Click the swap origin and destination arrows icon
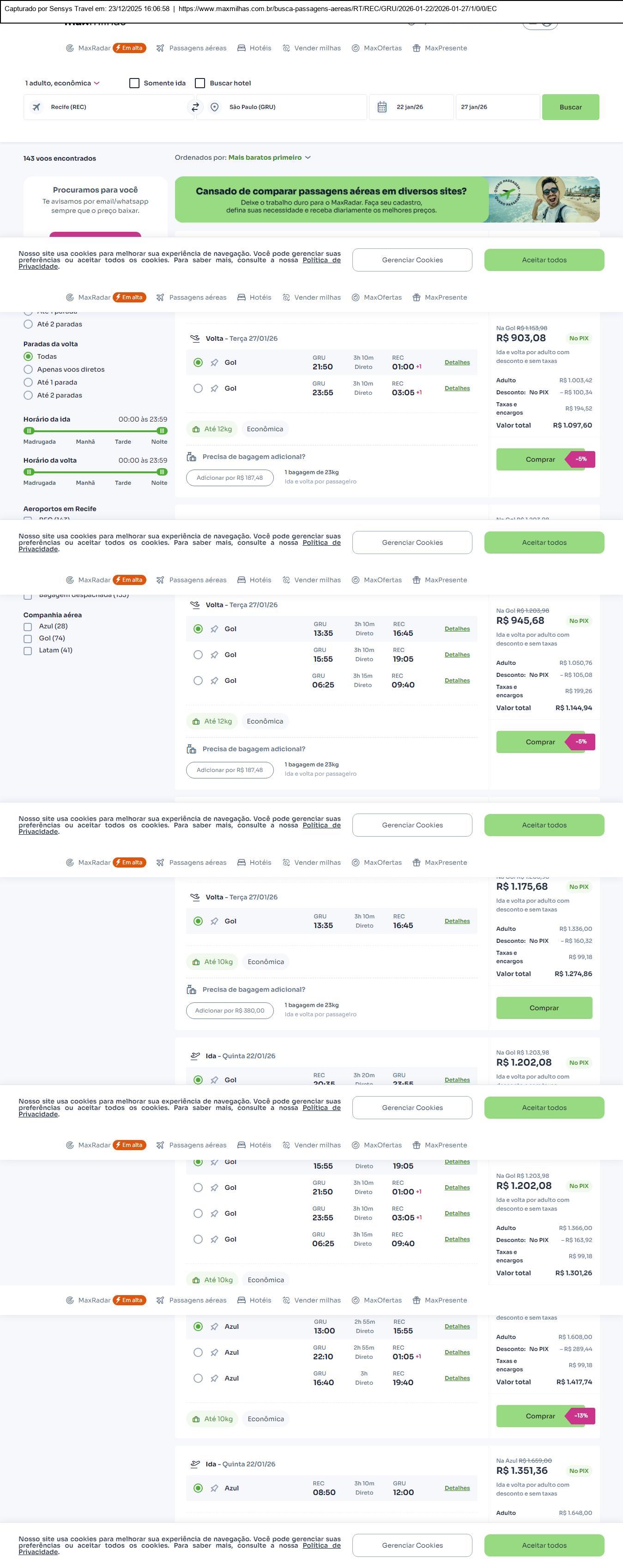This screenshot has height=1568, width=623. coord(195,107)
